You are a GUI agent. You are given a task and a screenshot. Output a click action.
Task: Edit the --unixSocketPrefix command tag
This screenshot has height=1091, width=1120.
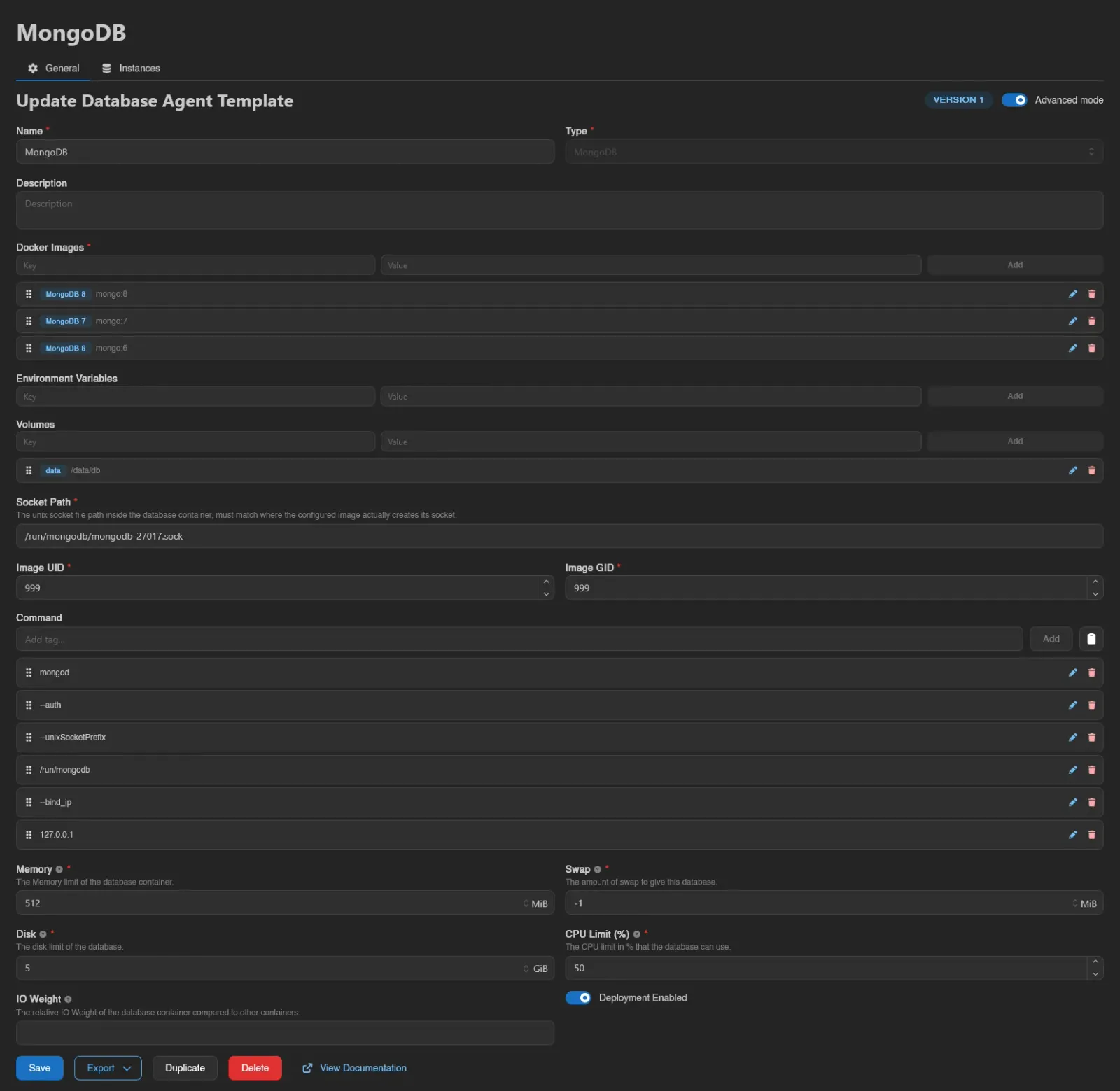[1072, 738]
